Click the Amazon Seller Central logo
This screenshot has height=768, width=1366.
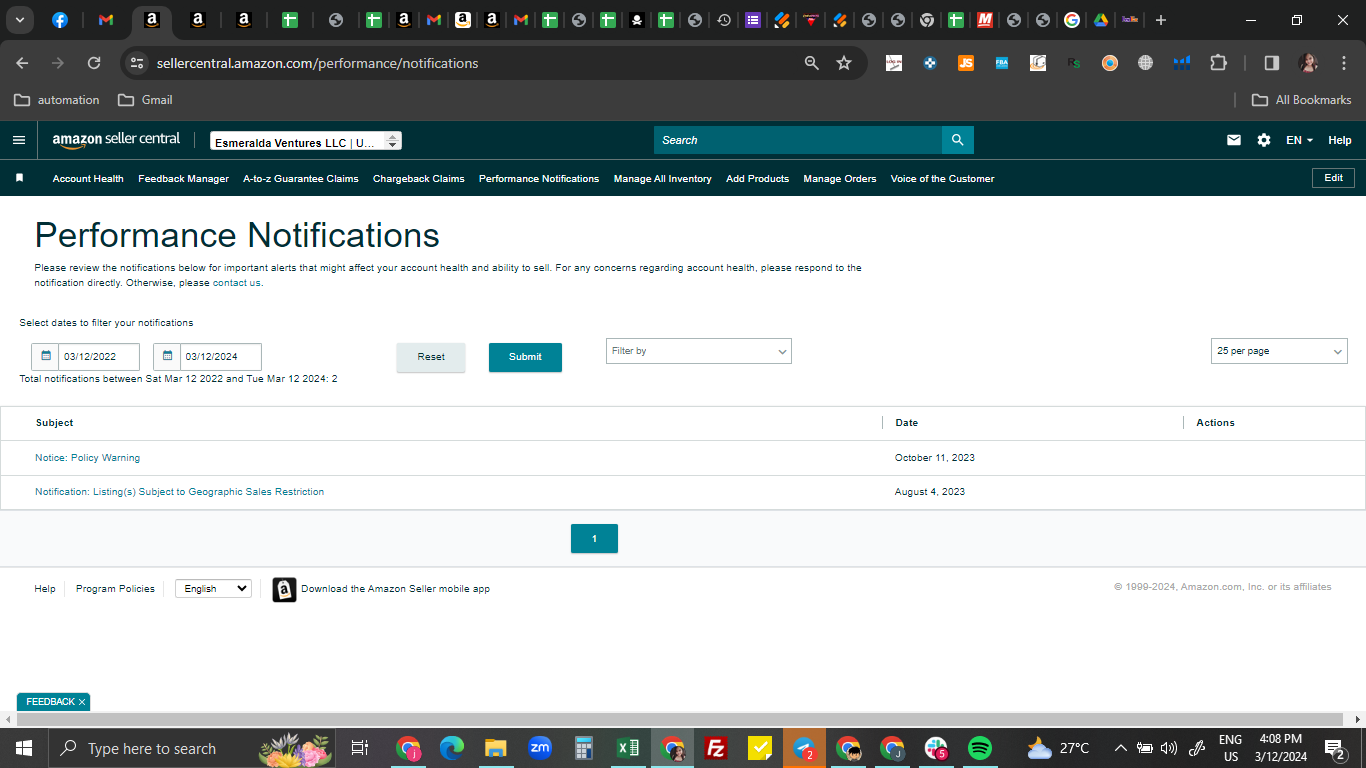[116, 141]
